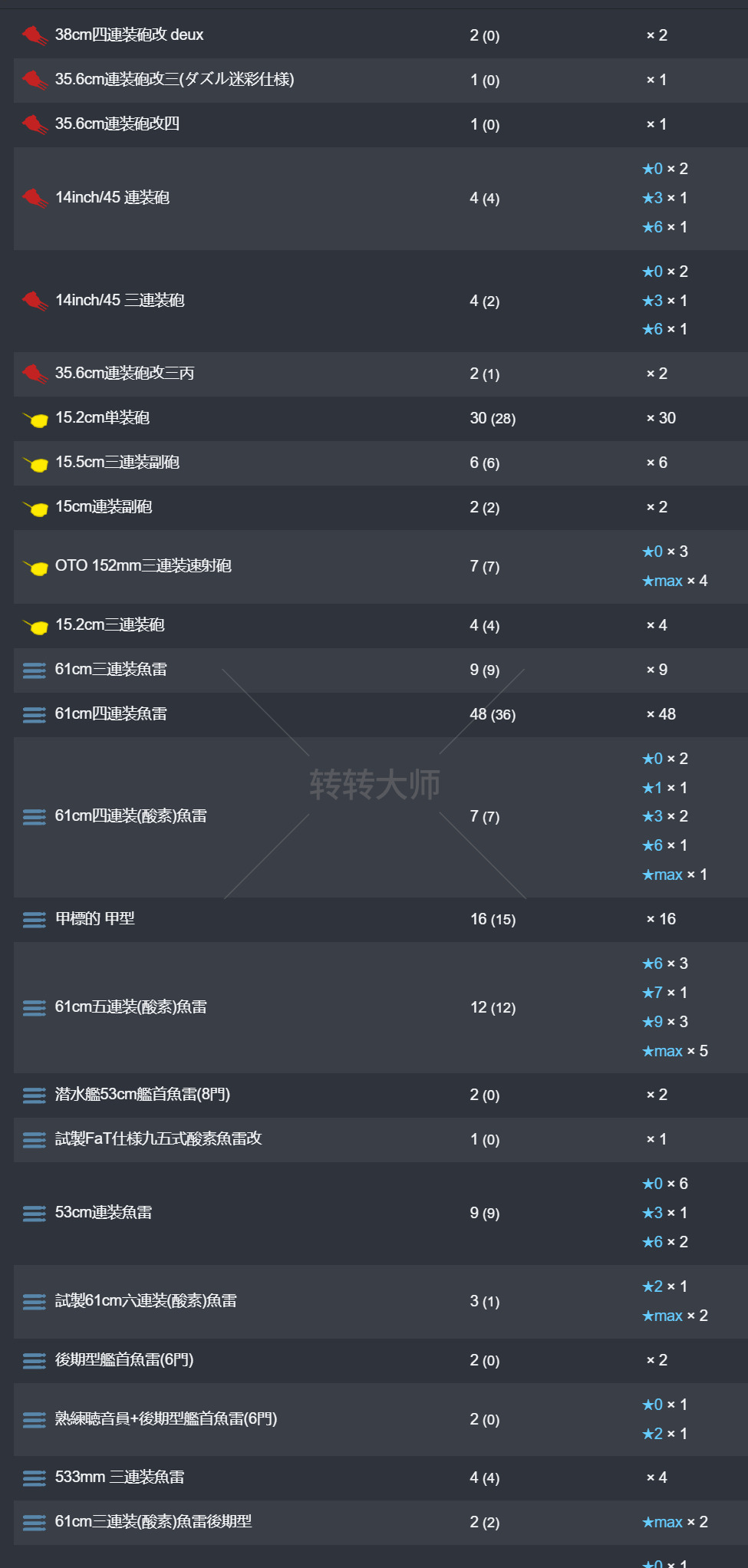
Task: Click the torpedo icon for 53cm連装魚雷
Action: pos(35,1213)
